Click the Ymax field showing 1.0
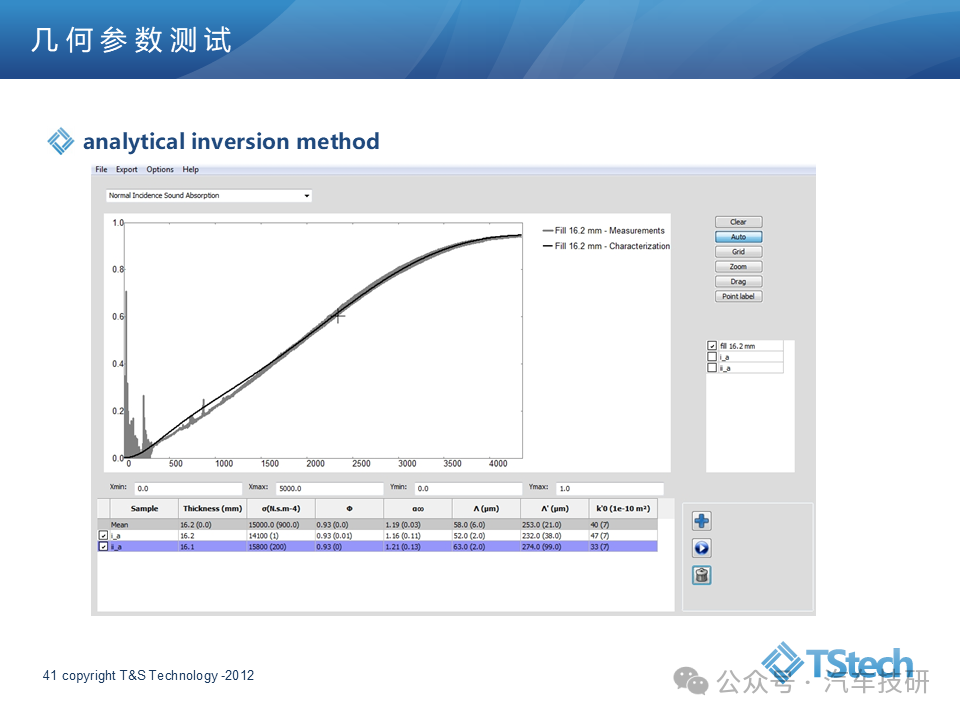The width and height of the screenshot is (960, 720). (610, 489)
